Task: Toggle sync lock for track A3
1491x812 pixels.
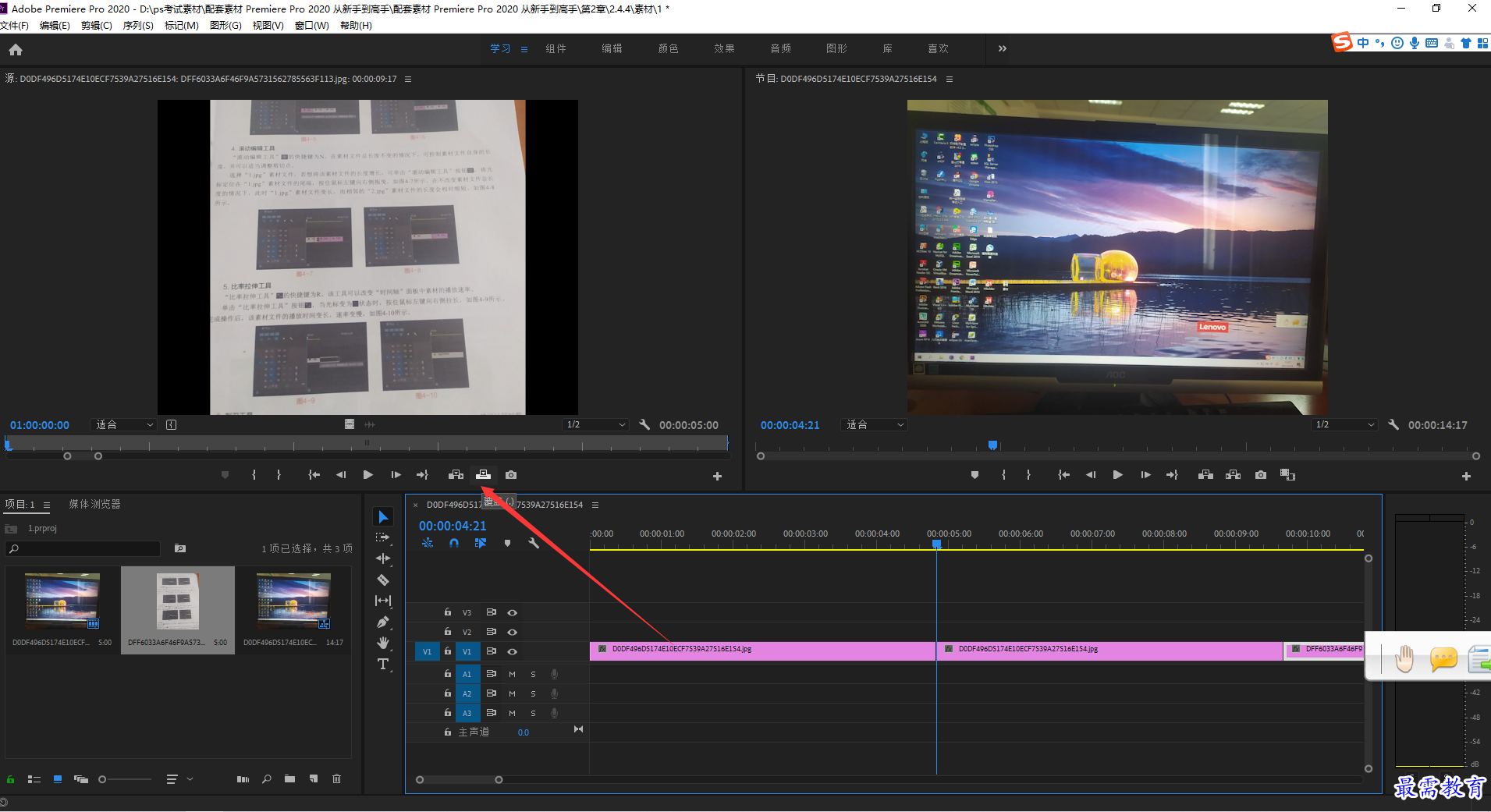Action: point(492,713)
